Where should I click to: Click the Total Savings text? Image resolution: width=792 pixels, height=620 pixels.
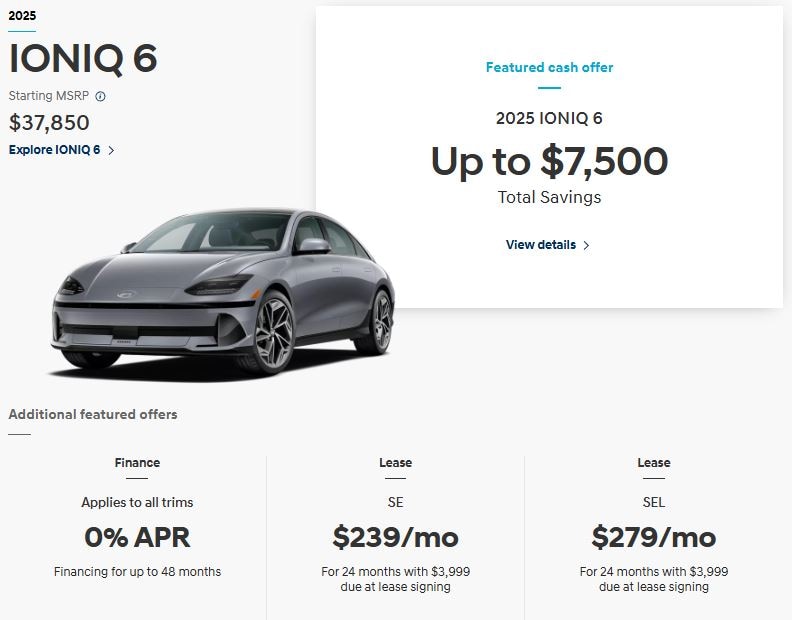[549, 197]
